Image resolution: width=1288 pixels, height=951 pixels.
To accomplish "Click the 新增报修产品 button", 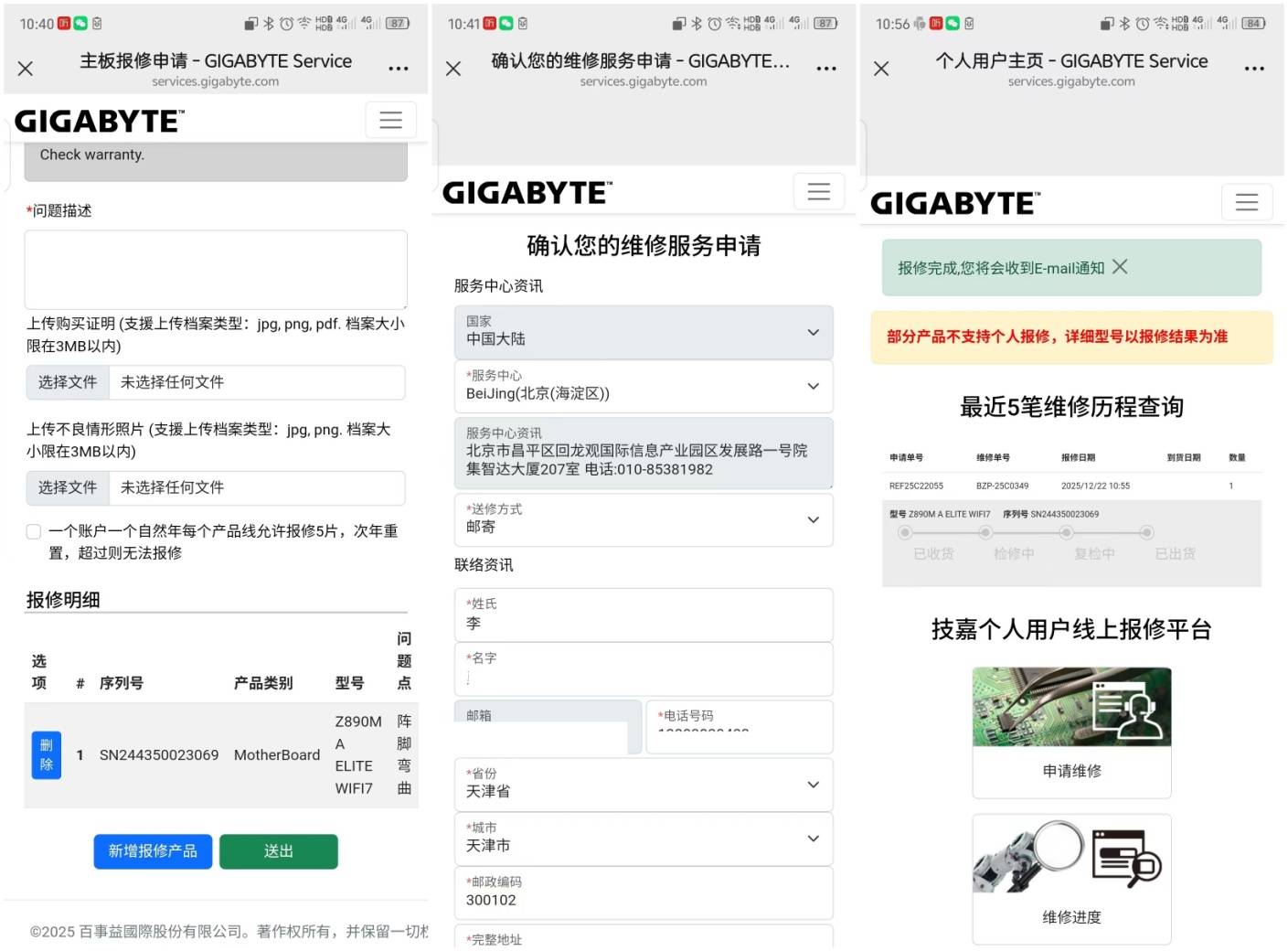I will [x=152, y=851].
